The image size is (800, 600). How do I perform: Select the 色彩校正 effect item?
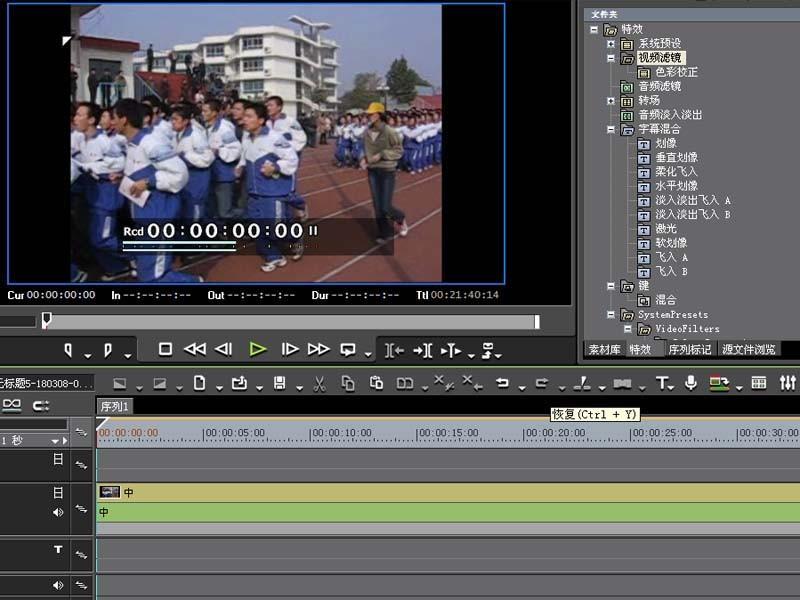click(676, 72)
